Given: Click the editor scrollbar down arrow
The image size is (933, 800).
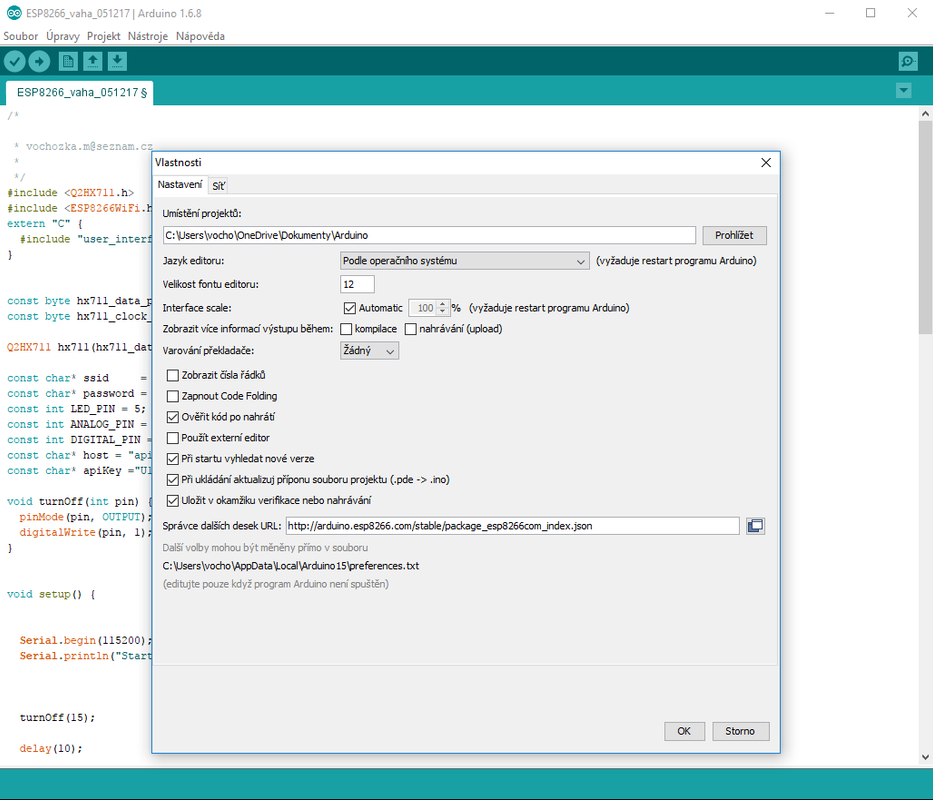Looking at the screenshot, I should (x=925, y=758).
